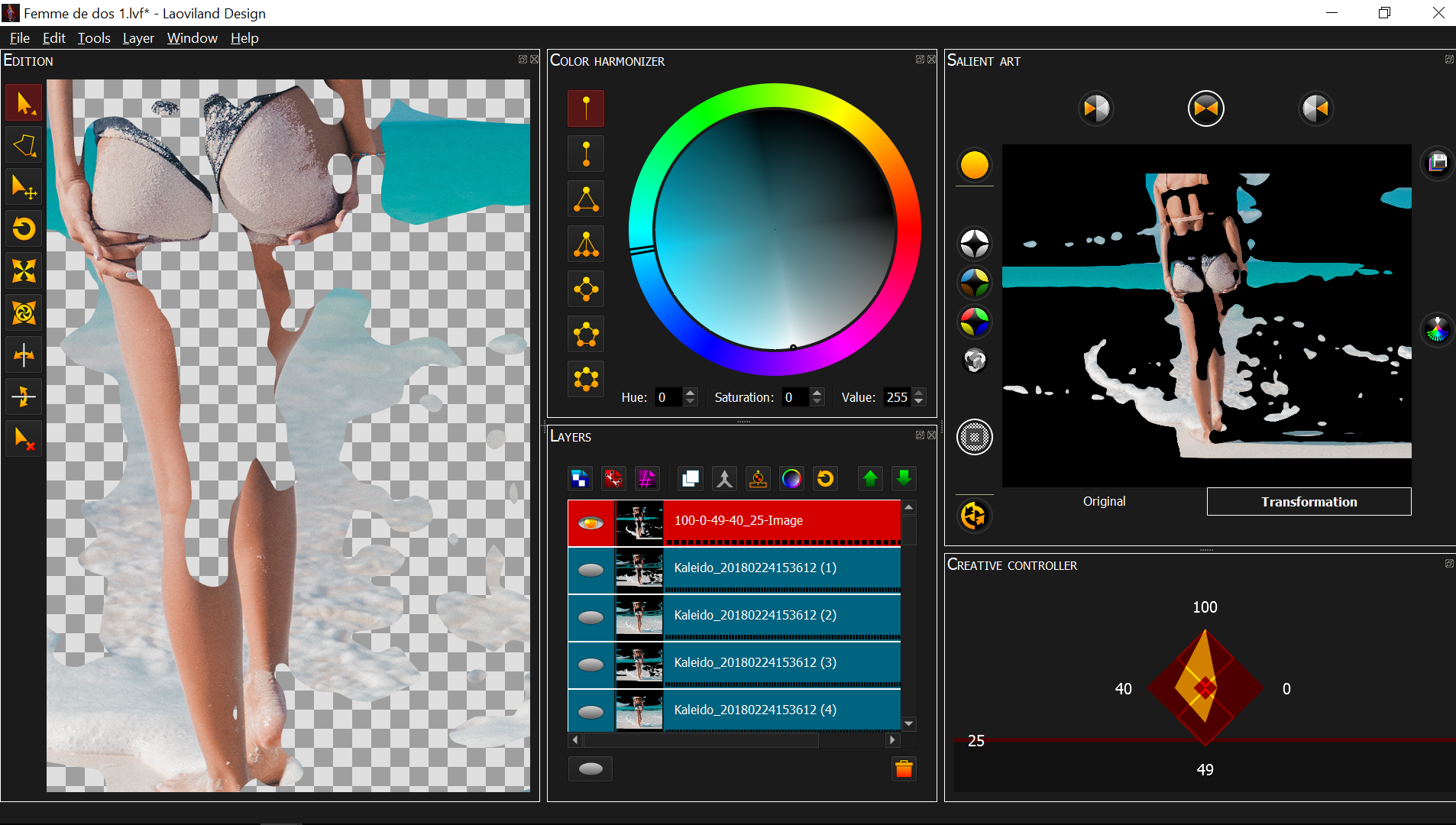This screenshot has height=825, width=1456.
Task: Click the Hue input field
Action: point(669,397)
